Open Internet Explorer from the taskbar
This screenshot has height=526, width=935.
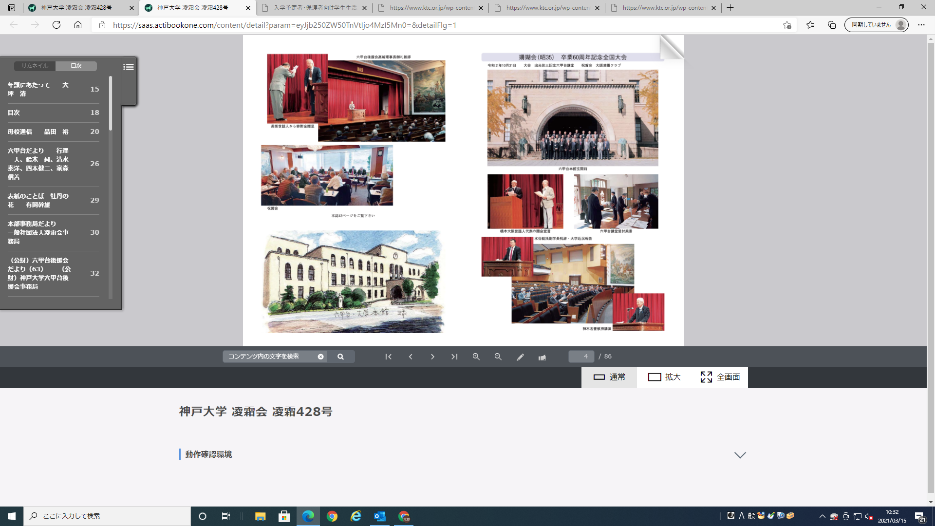pos(356,516)
